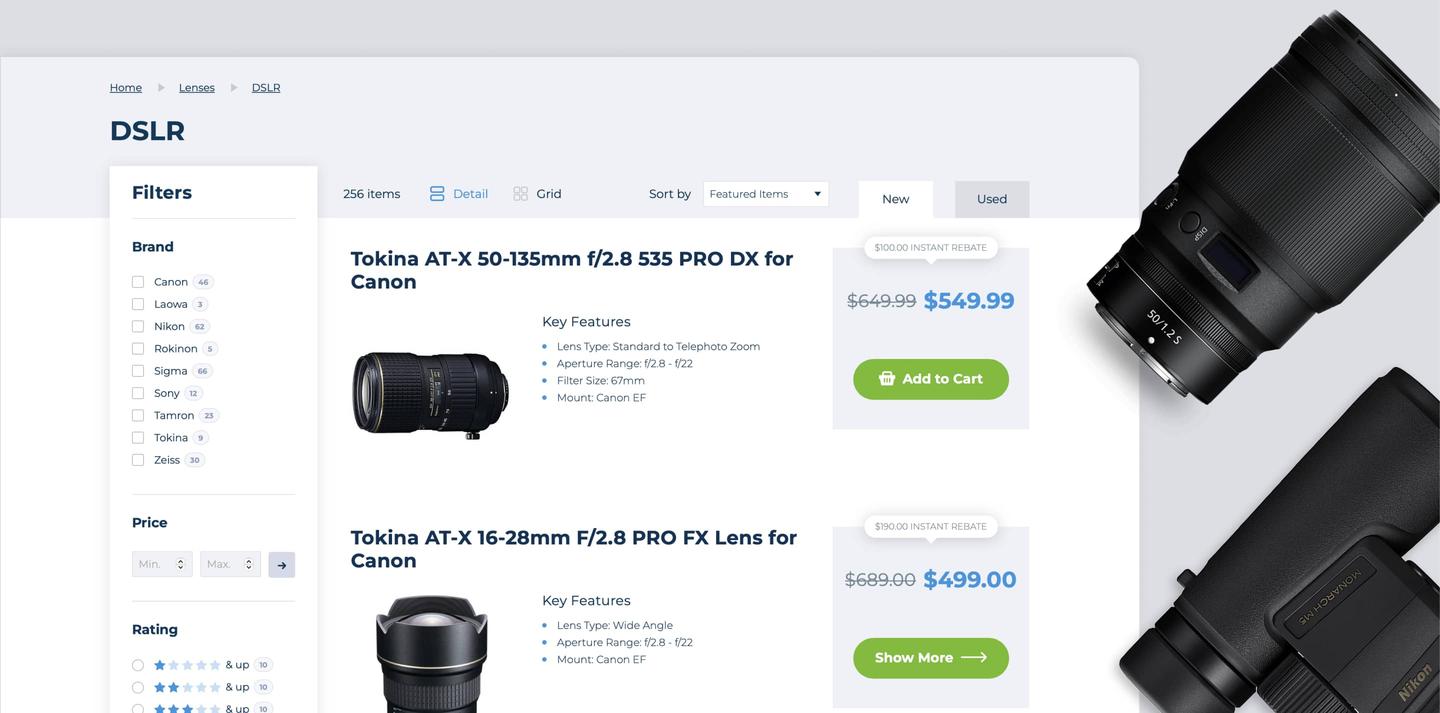Switch to Detail view icon

pyautogui.click(x=437, y=194)
